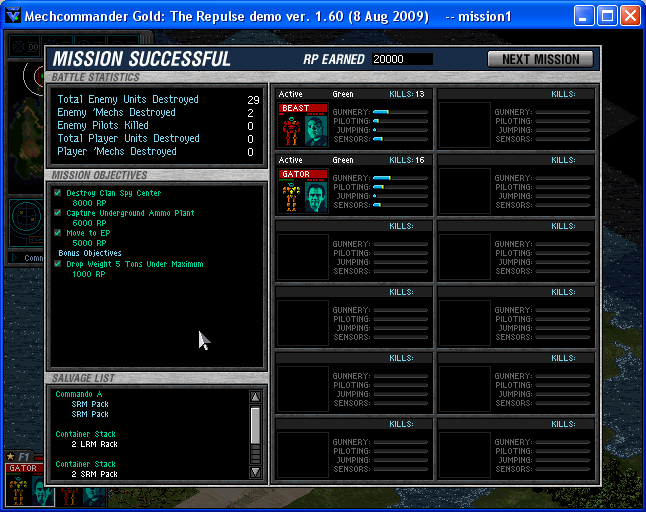This screenshot has height=512, width=646.
Task: Click Commando A in salvage list
Action: tap(79, 394)
